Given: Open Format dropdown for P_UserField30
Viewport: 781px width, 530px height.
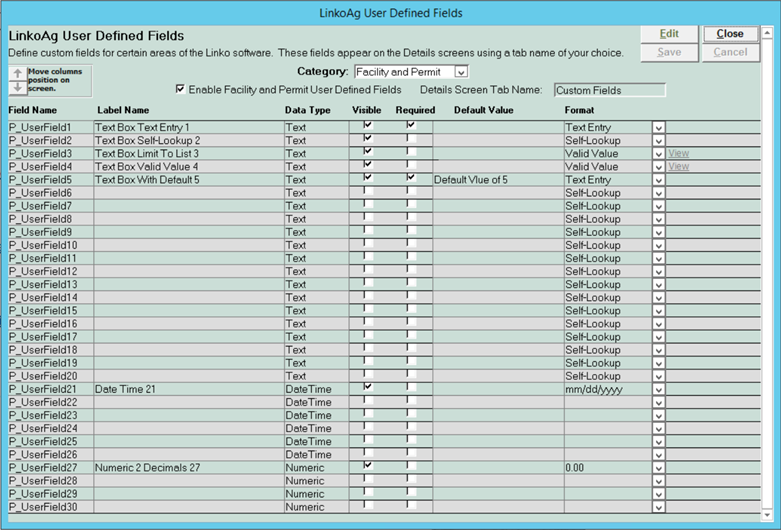Looking at the screenshot, I should [658, 508].
